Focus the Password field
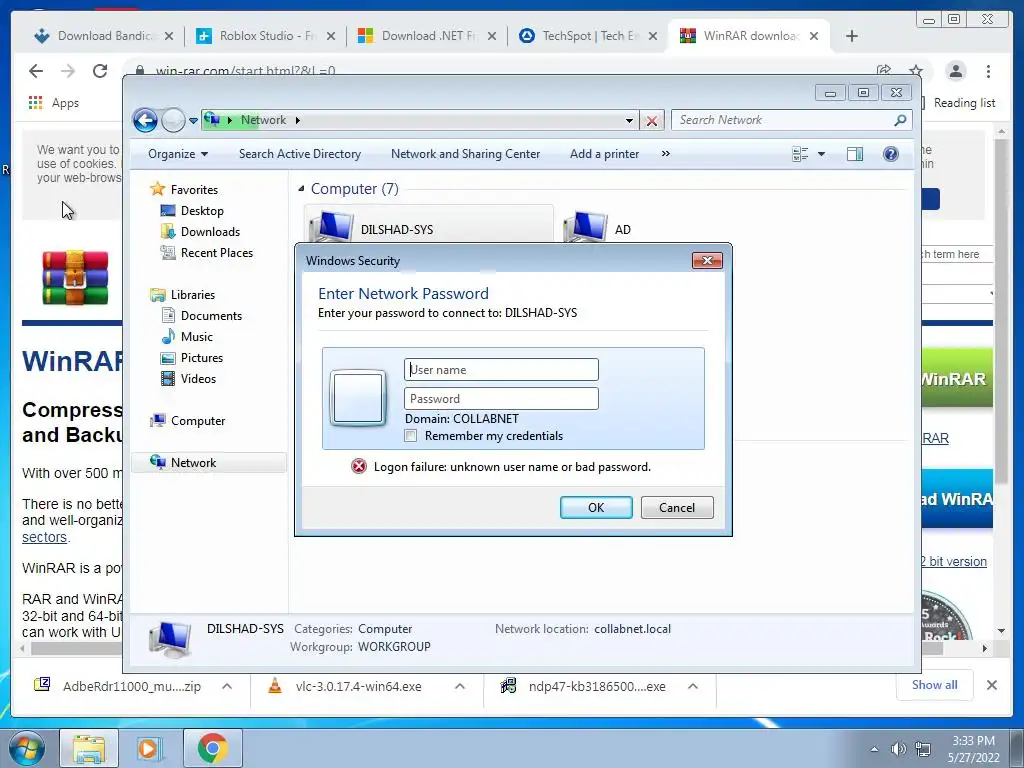 pos(501,398)
